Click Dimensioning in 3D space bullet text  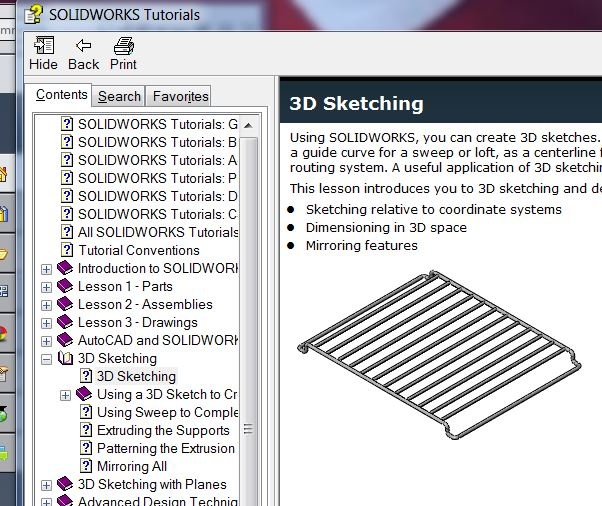pyautogui.click(x=386, y=228)
